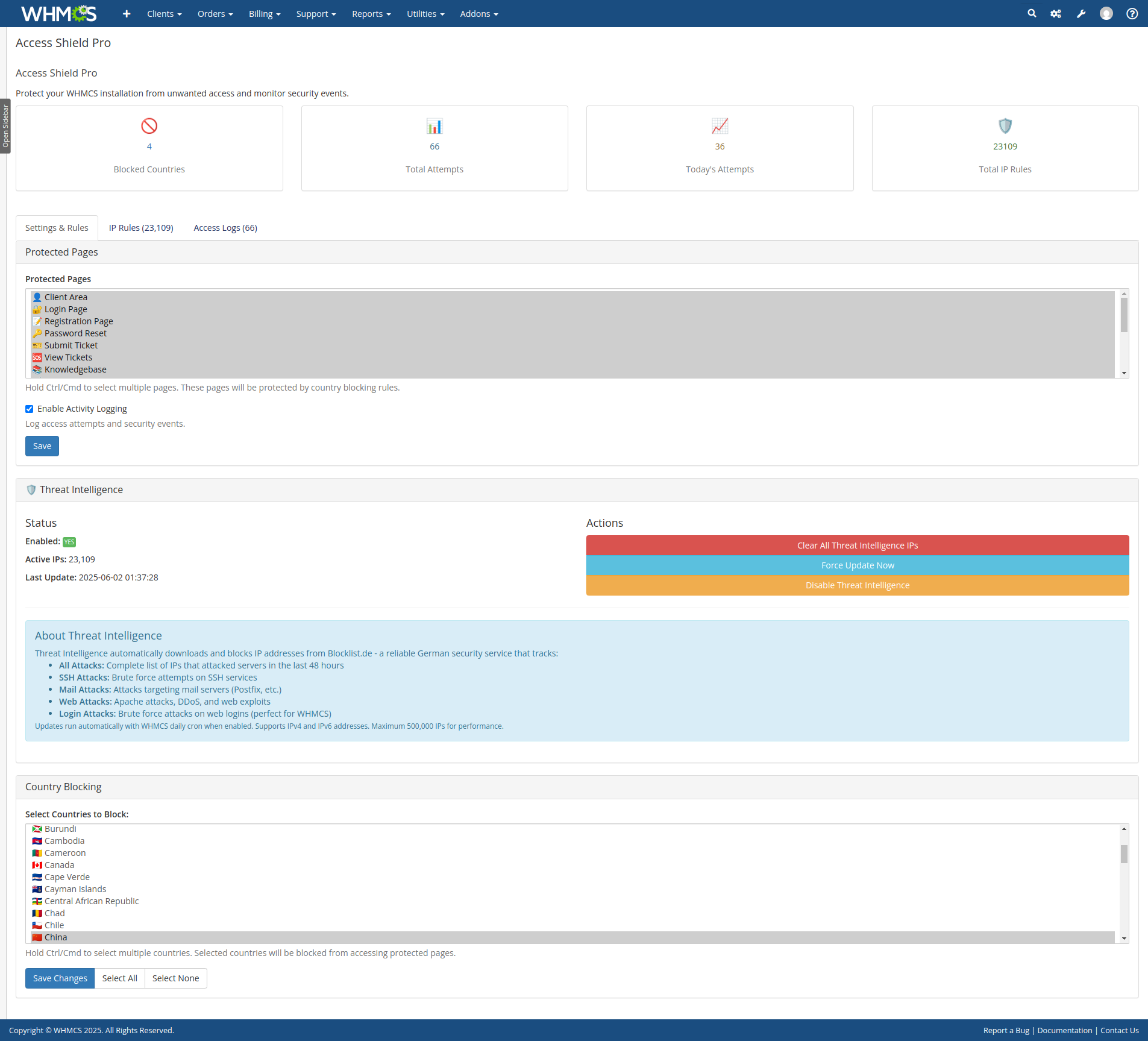Click the Today's Attempts trend chart icon
This screenshot has height=1041, width=1148.
tap(720, 126)
